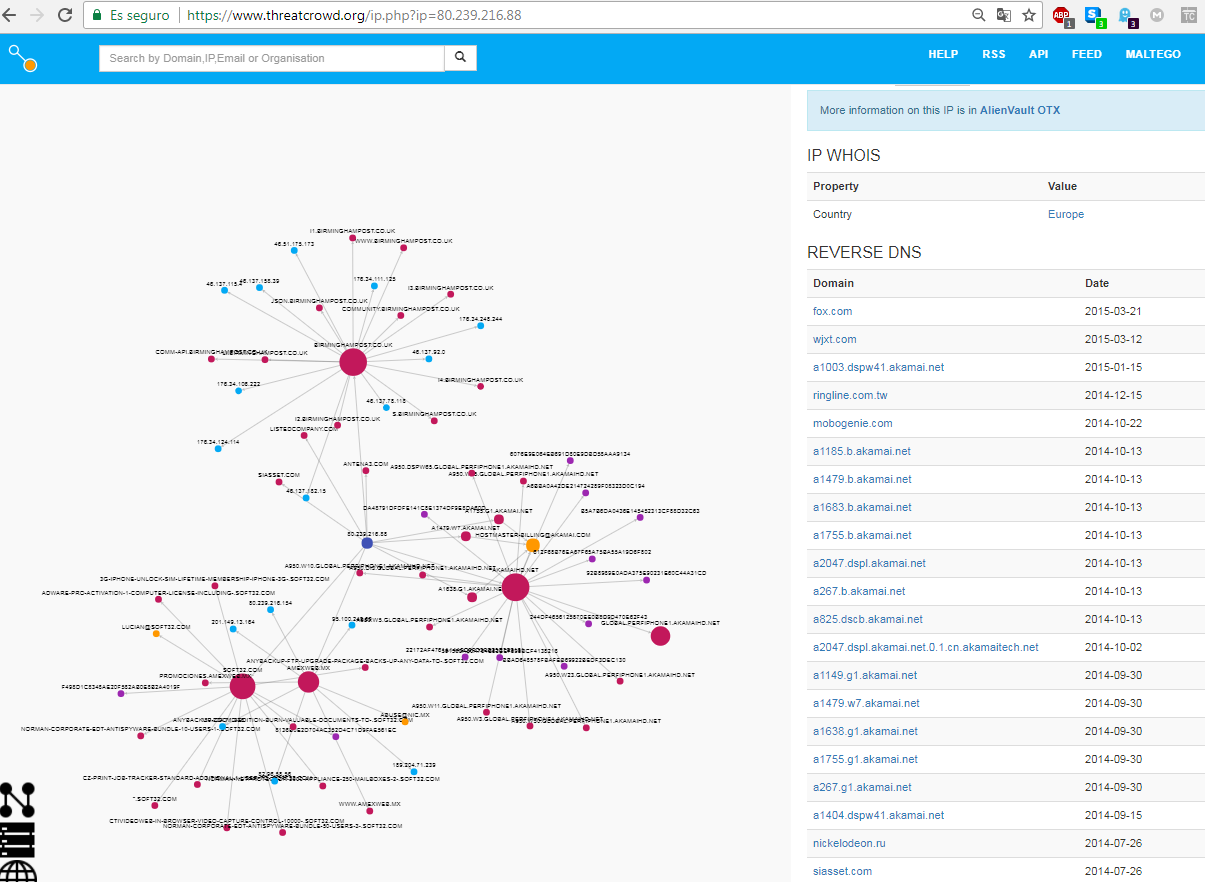Click the search by domain input field

270,58
